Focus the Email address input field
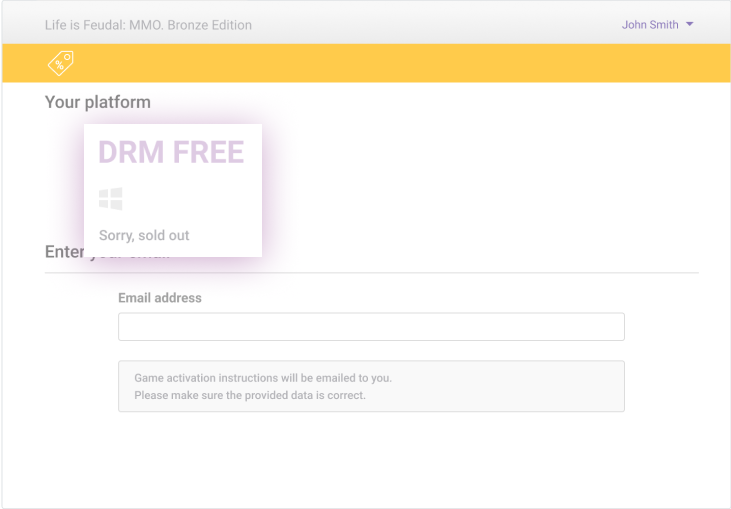The width and height of the screenshot is (731, 509). (371, 327)
